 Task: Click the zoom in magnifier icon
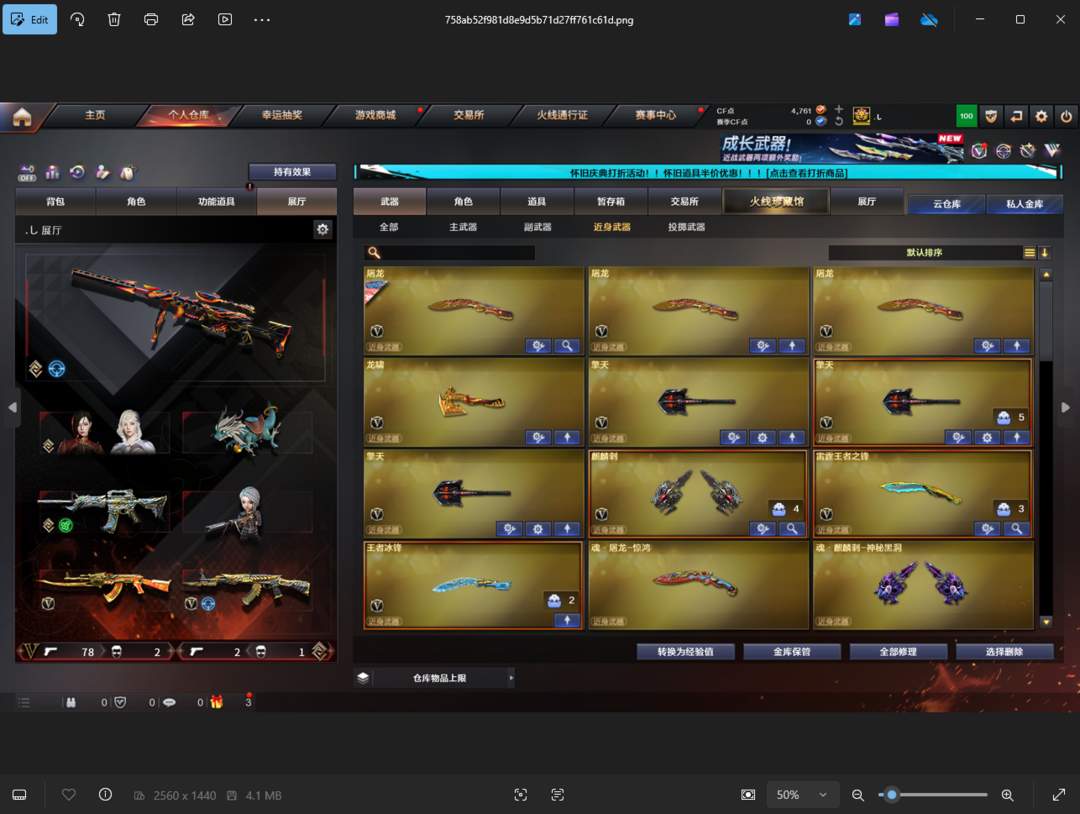[x=1007, y=795]
